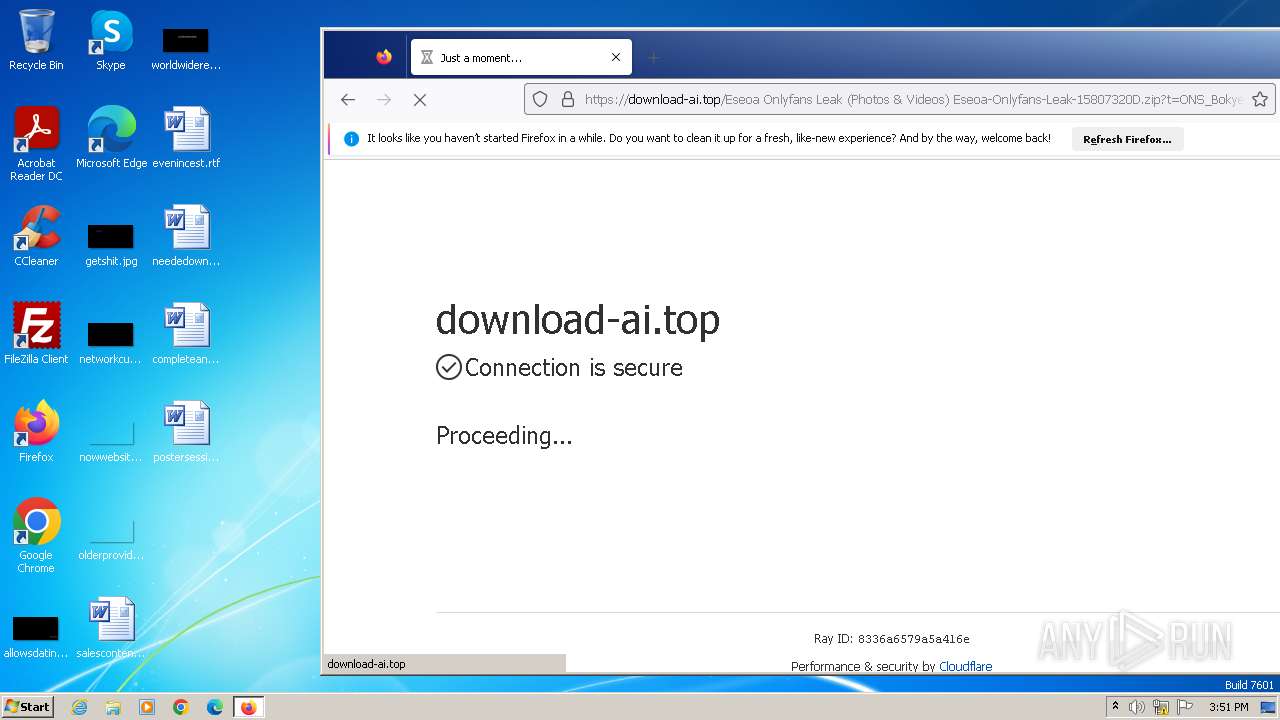Open the networkcu... desktop file
1280x720 pixels.
[x=111, y=342]
